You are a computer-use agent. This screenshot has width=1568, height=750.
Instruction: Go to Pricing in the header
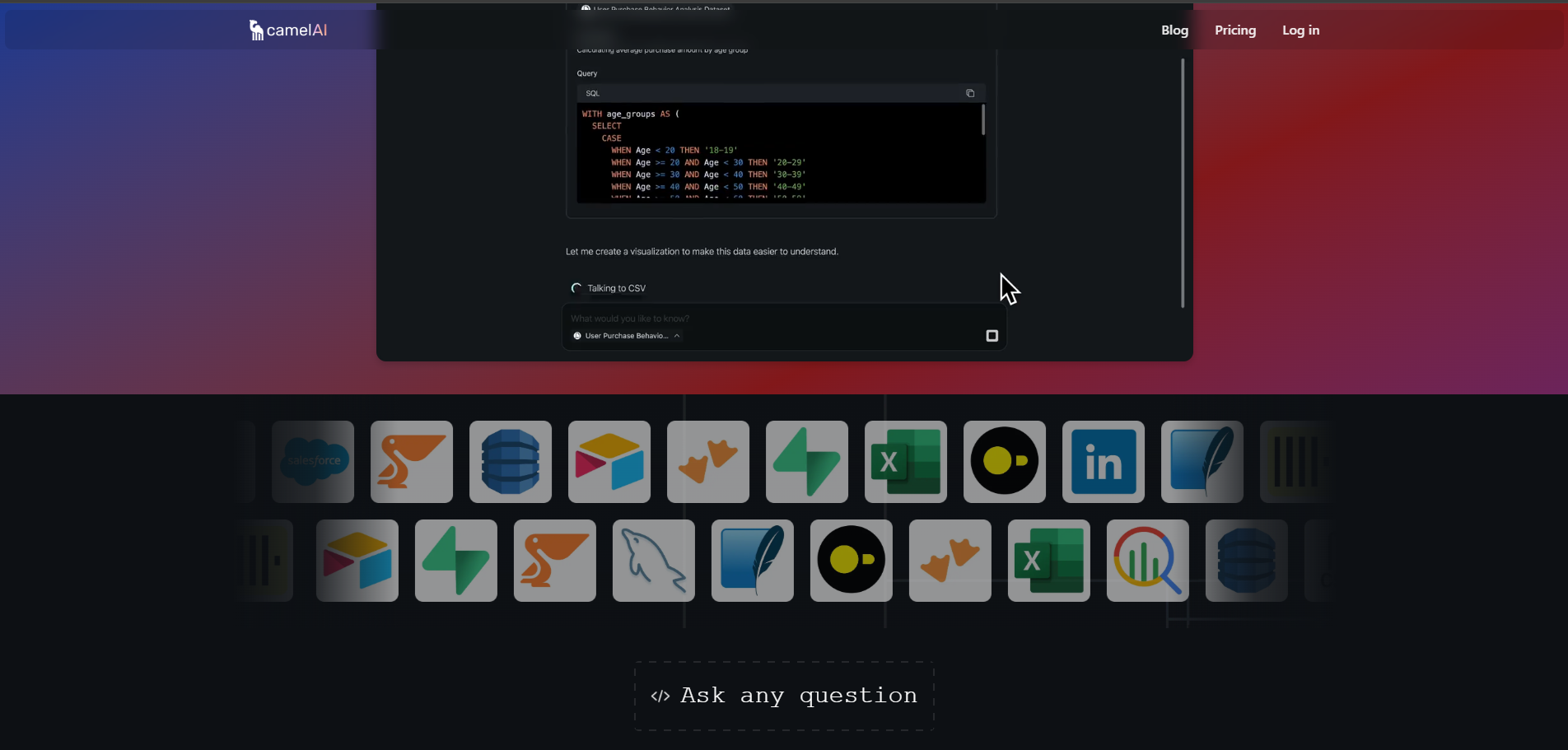(1235, 30)
